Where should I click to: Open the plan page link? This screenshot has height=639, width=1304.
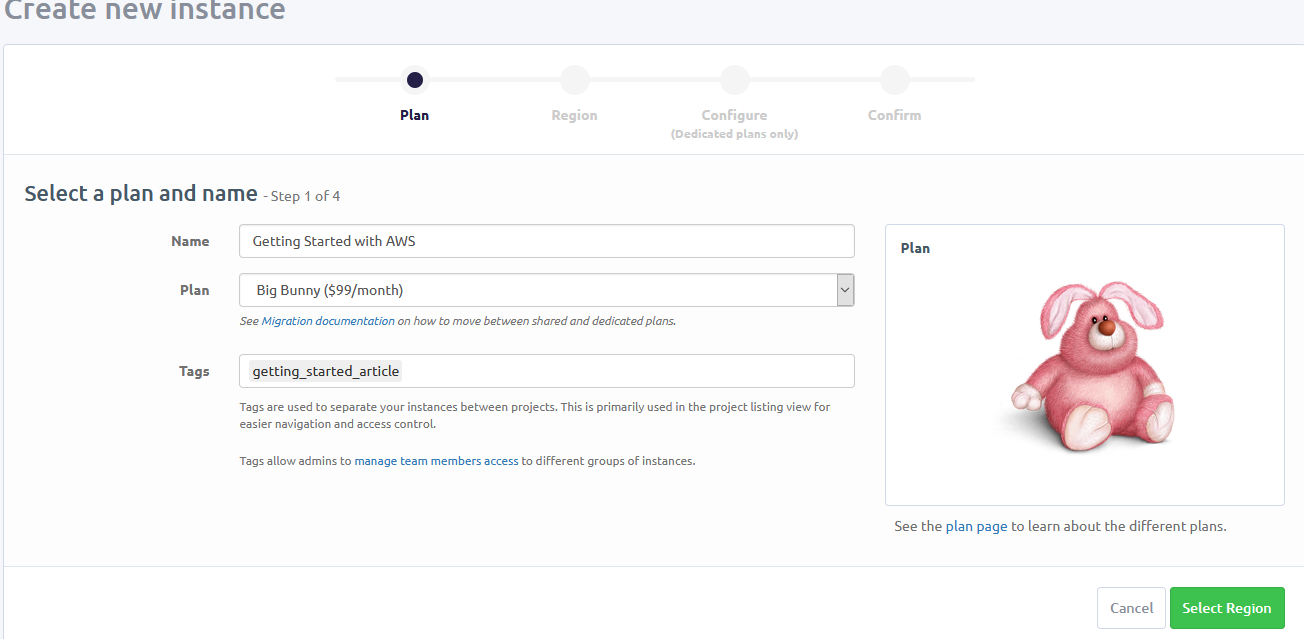pyautogui.click(x=976, y=526)
